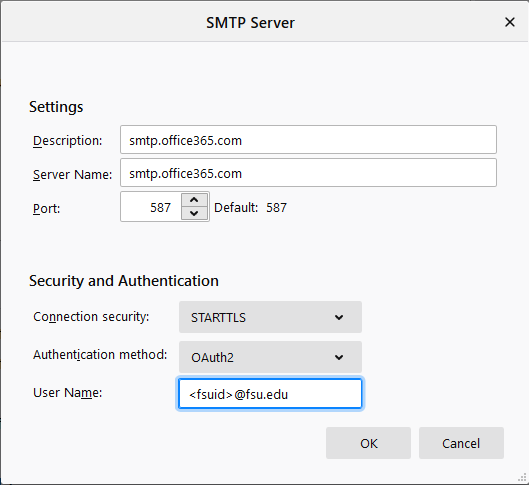Click the chevron beside OAuth2
This screenshot has width=529, height=485.
coord(339,357)
